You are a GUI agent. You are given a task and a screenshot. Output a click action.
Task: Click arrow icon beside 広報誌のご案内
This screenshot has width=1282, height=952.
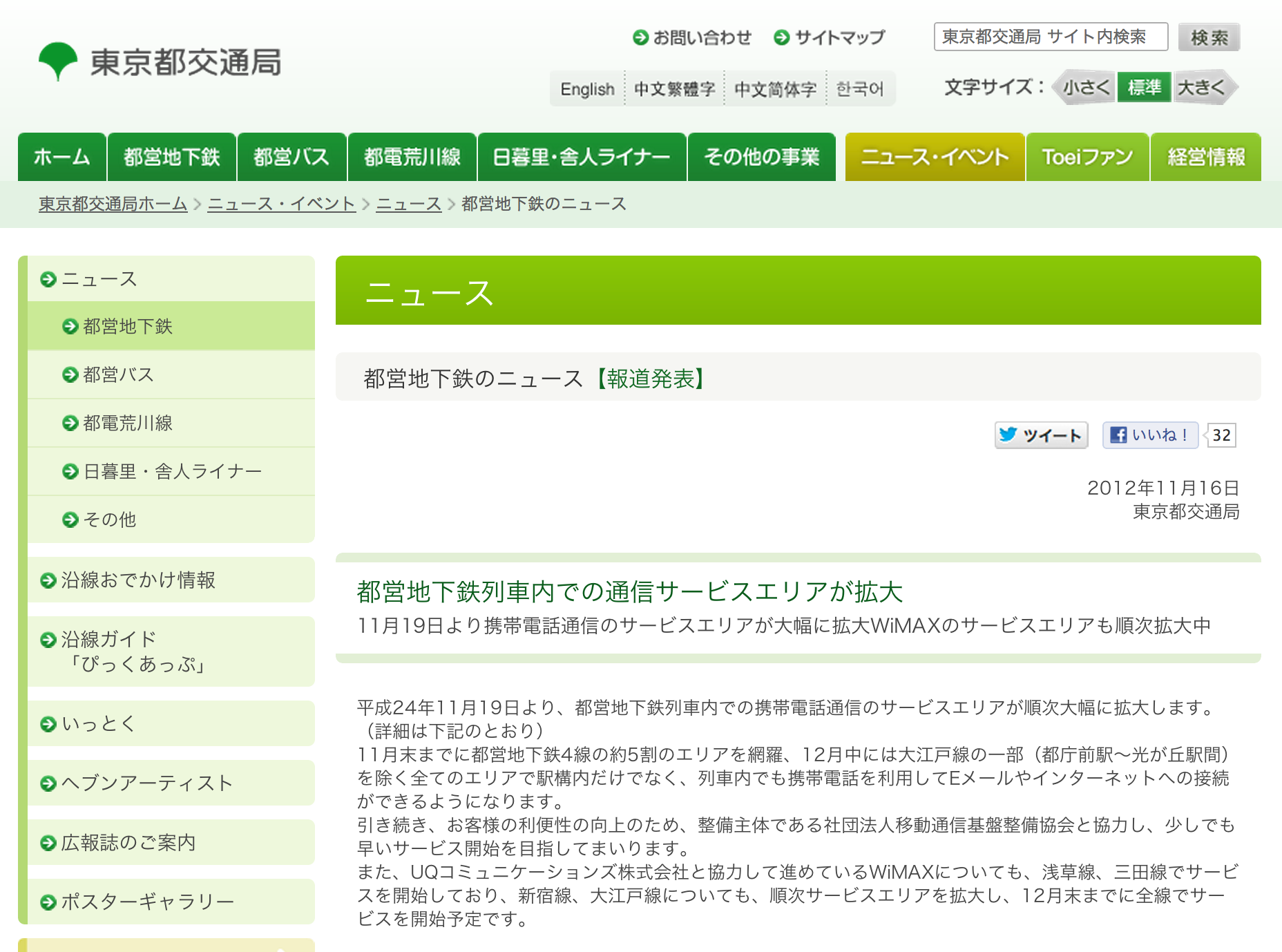tap(48, 843)
